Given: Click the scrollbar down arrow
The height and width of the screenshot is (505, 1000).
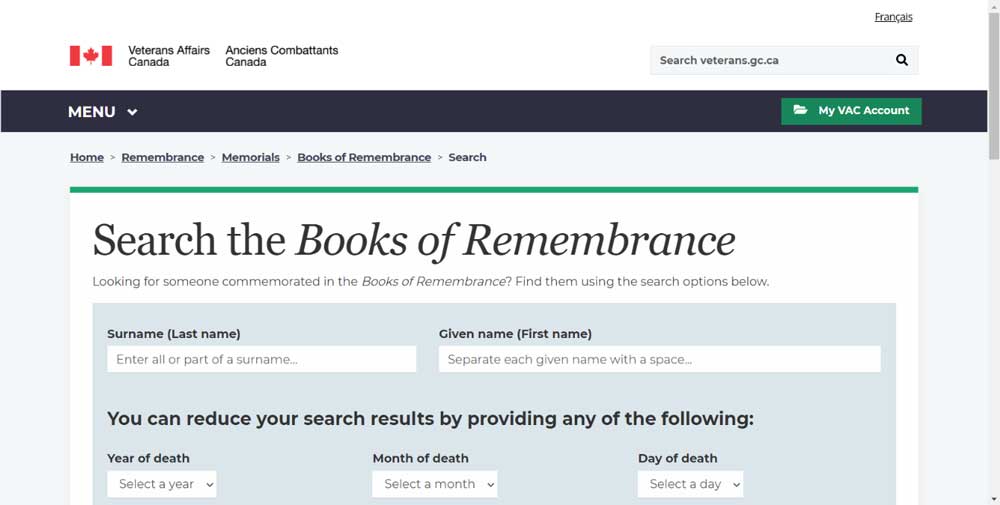Looking at the screenshot, I should coord(993,498).
